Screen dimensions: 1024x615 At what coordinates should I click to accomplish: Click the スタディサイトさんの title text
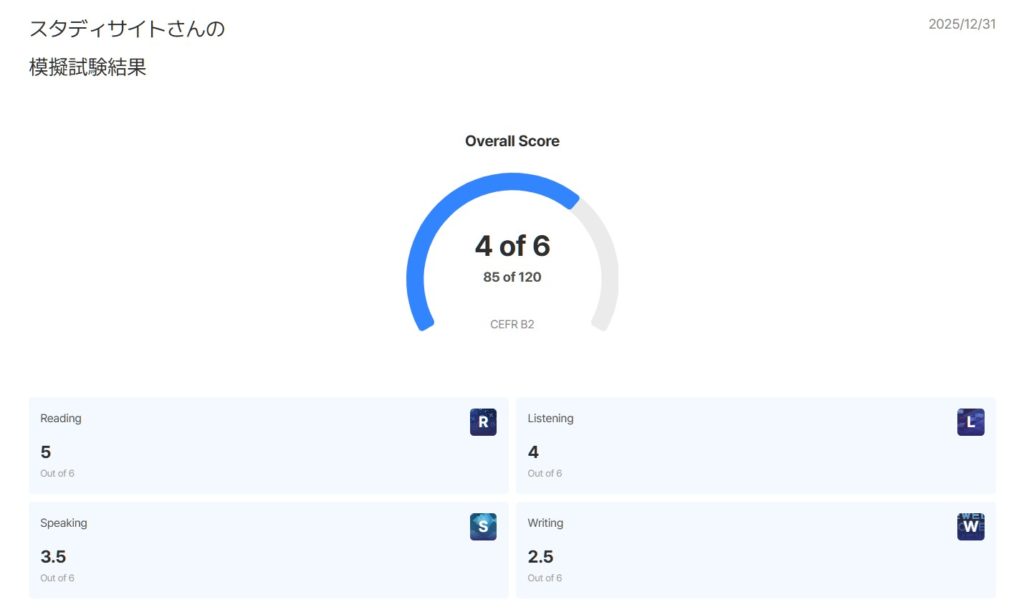click(x=127, y=29)
